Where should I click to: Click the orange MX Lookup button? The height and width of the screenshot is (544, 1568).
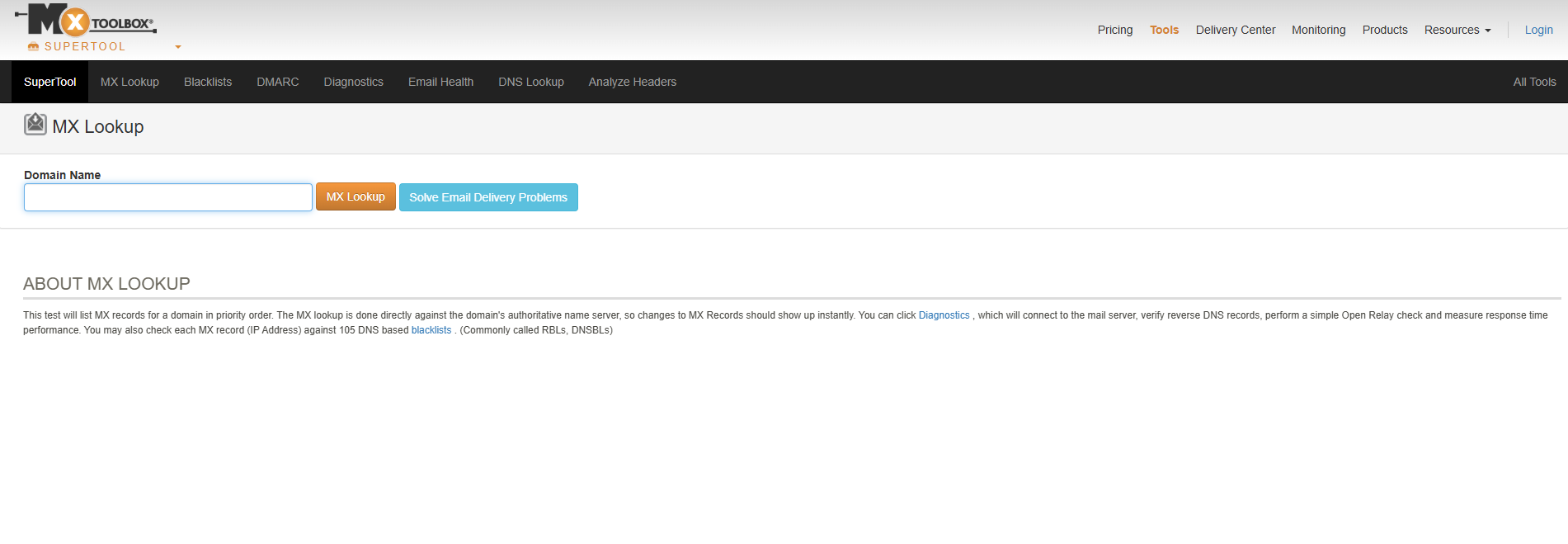point(356,196)
